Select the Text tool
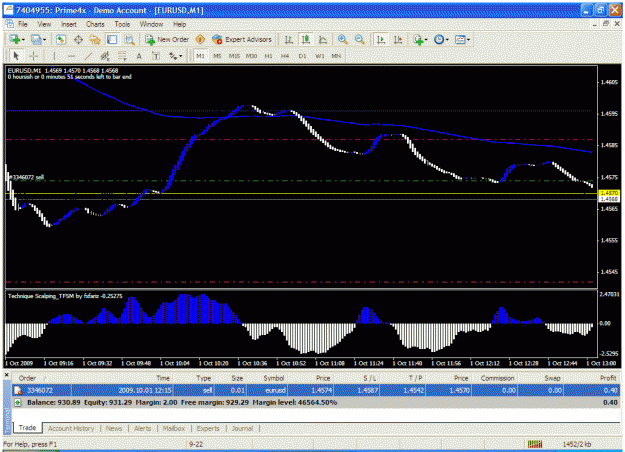This screenshot has height=452, width=625. tap(139, 56)
